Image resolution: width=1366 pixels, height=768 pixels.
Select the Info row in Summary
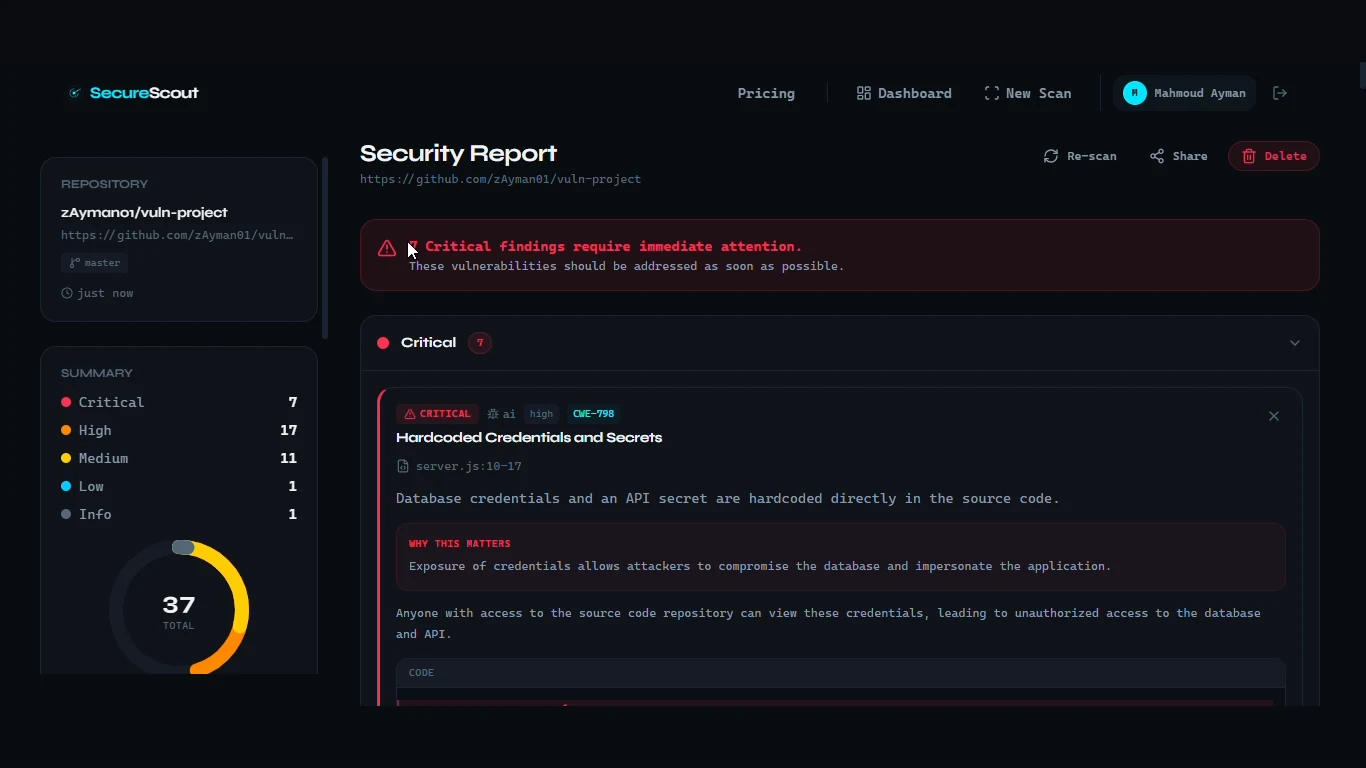(179, 514)
